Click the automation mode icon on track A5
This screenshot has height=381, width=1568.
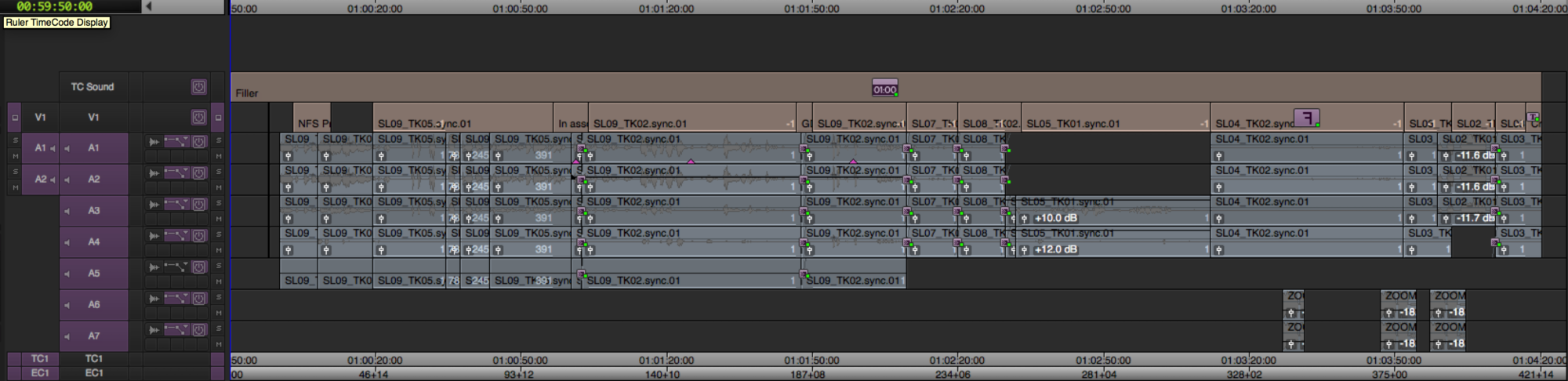[176, 267]
